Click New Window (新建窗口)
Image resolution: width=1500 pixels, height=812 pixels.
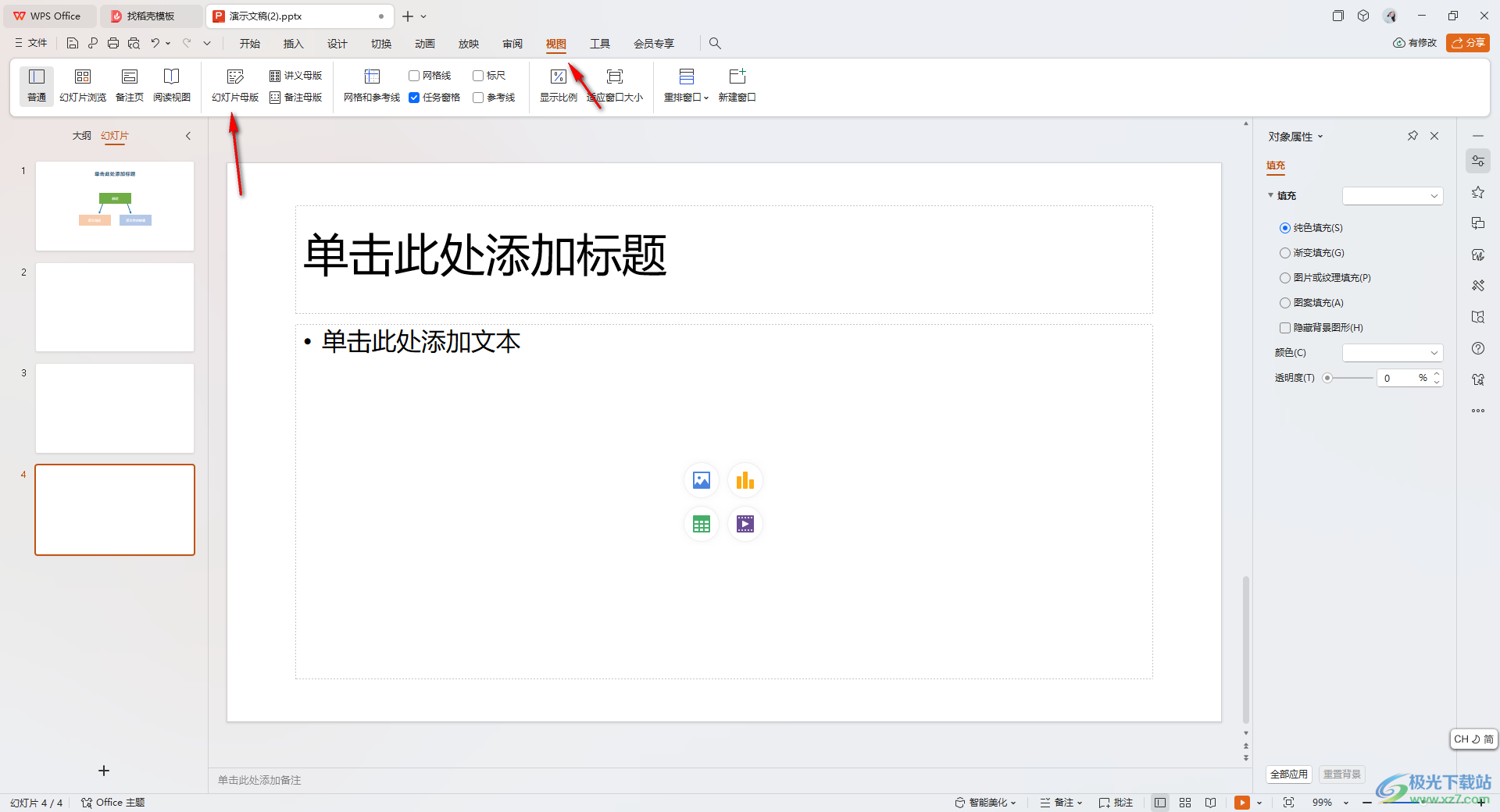pos(737,86)
